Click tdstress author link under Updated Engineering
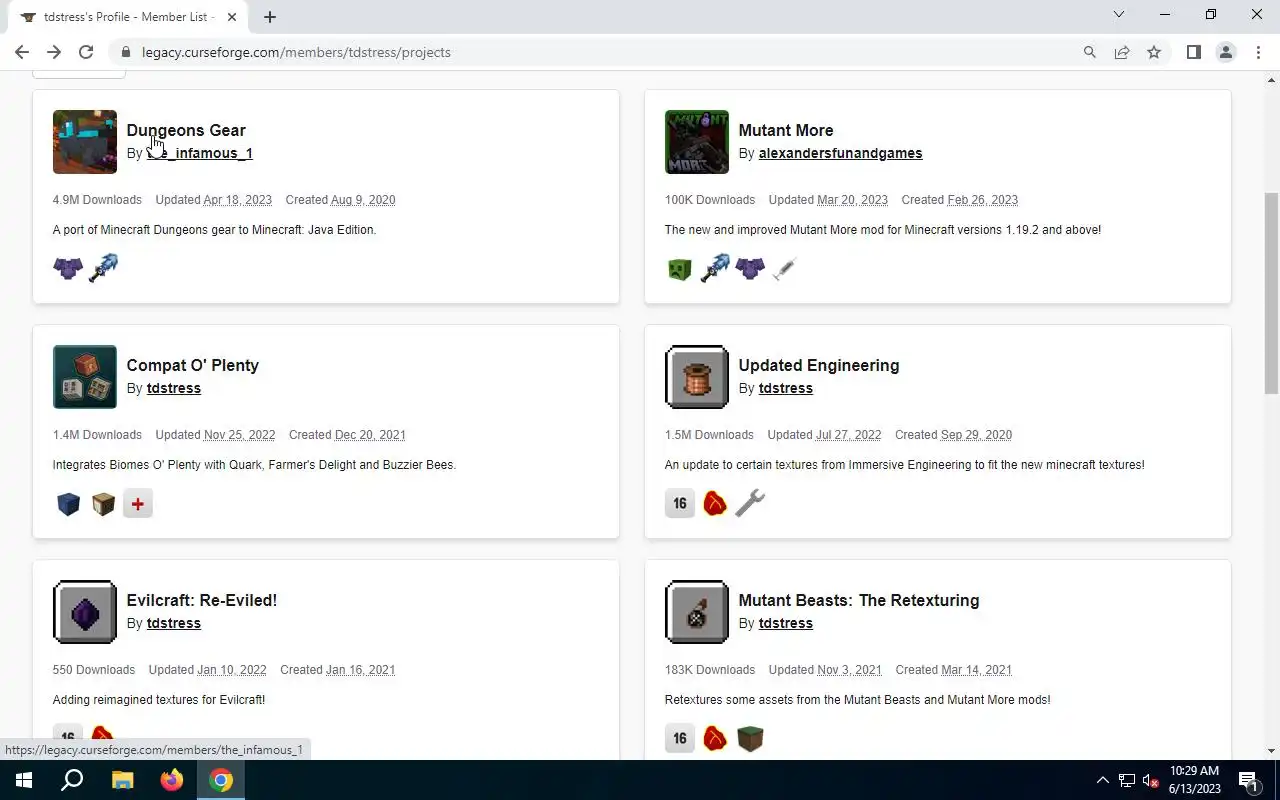The width and height of the screenshot is (1280, 800). tap(786, 388)
